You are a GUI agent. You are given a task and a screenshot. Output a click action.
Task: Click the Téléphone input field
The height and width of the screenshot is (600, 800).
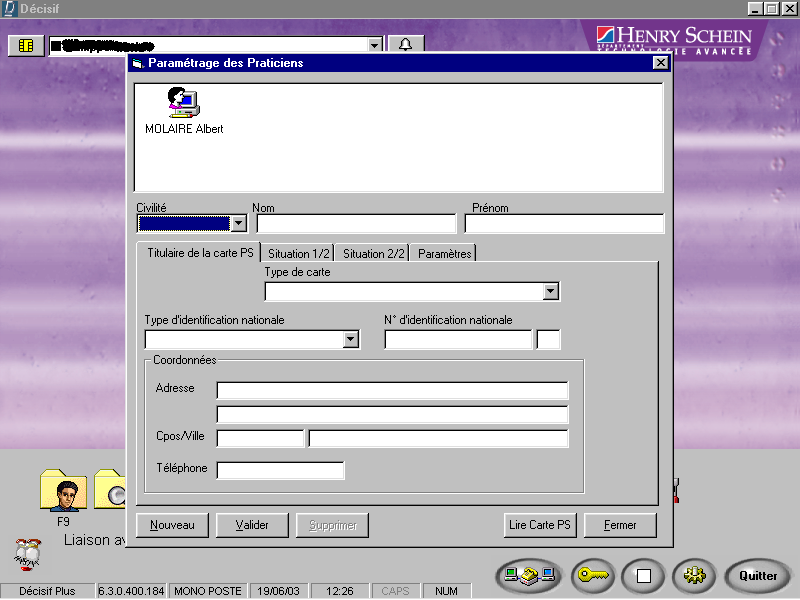tap(280, 470)
